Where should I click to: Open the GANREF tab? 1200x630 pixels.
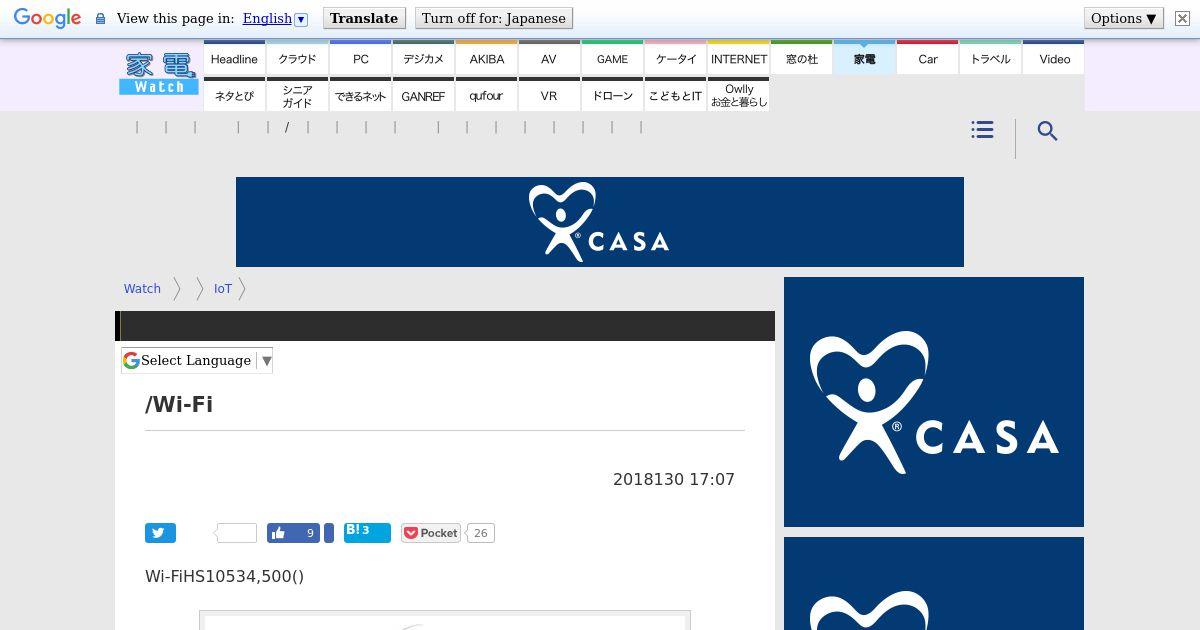(x=423, y=95)
